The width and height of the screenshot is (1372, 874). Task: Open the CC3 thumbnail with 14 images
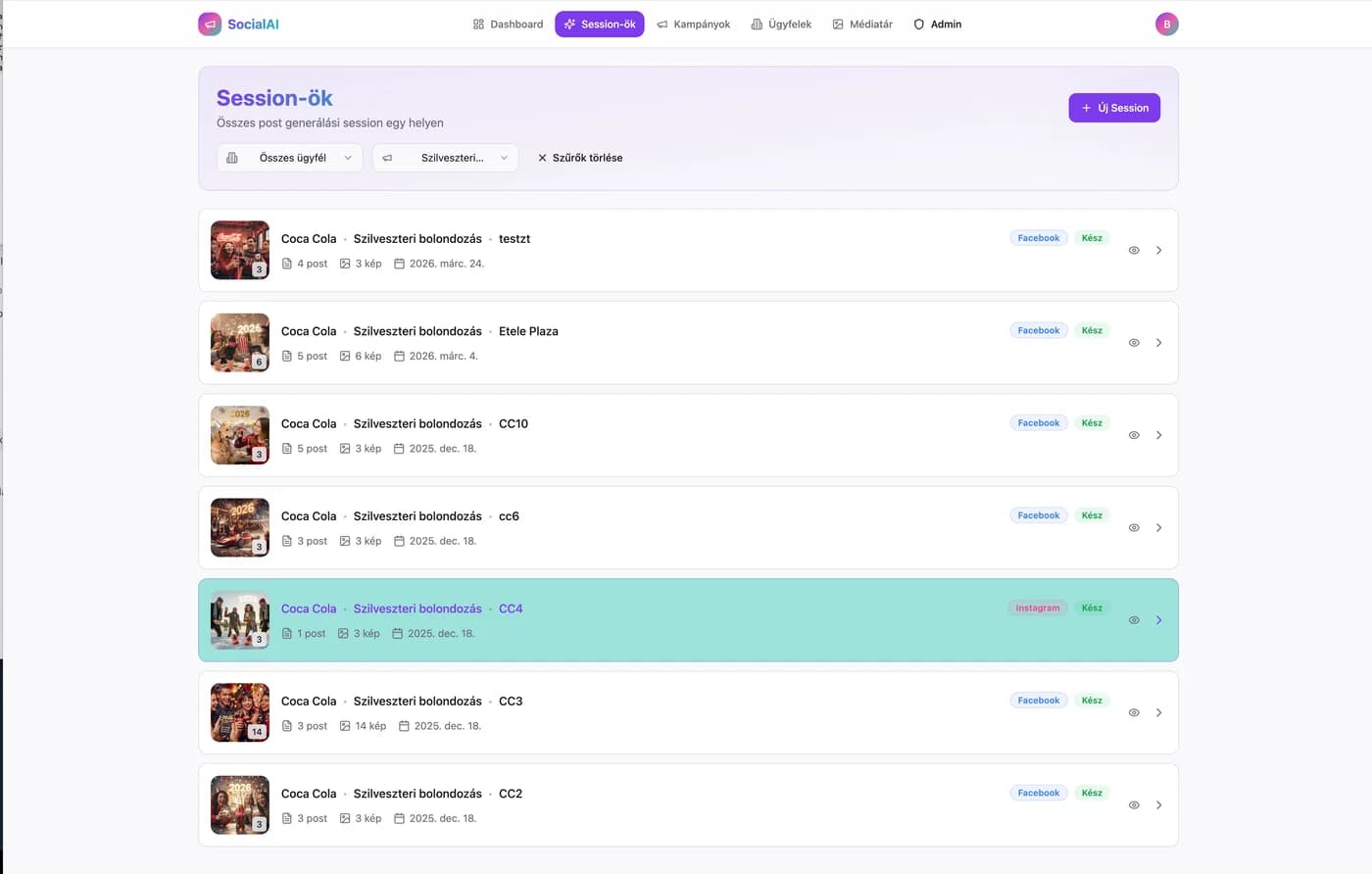point(240,712)
